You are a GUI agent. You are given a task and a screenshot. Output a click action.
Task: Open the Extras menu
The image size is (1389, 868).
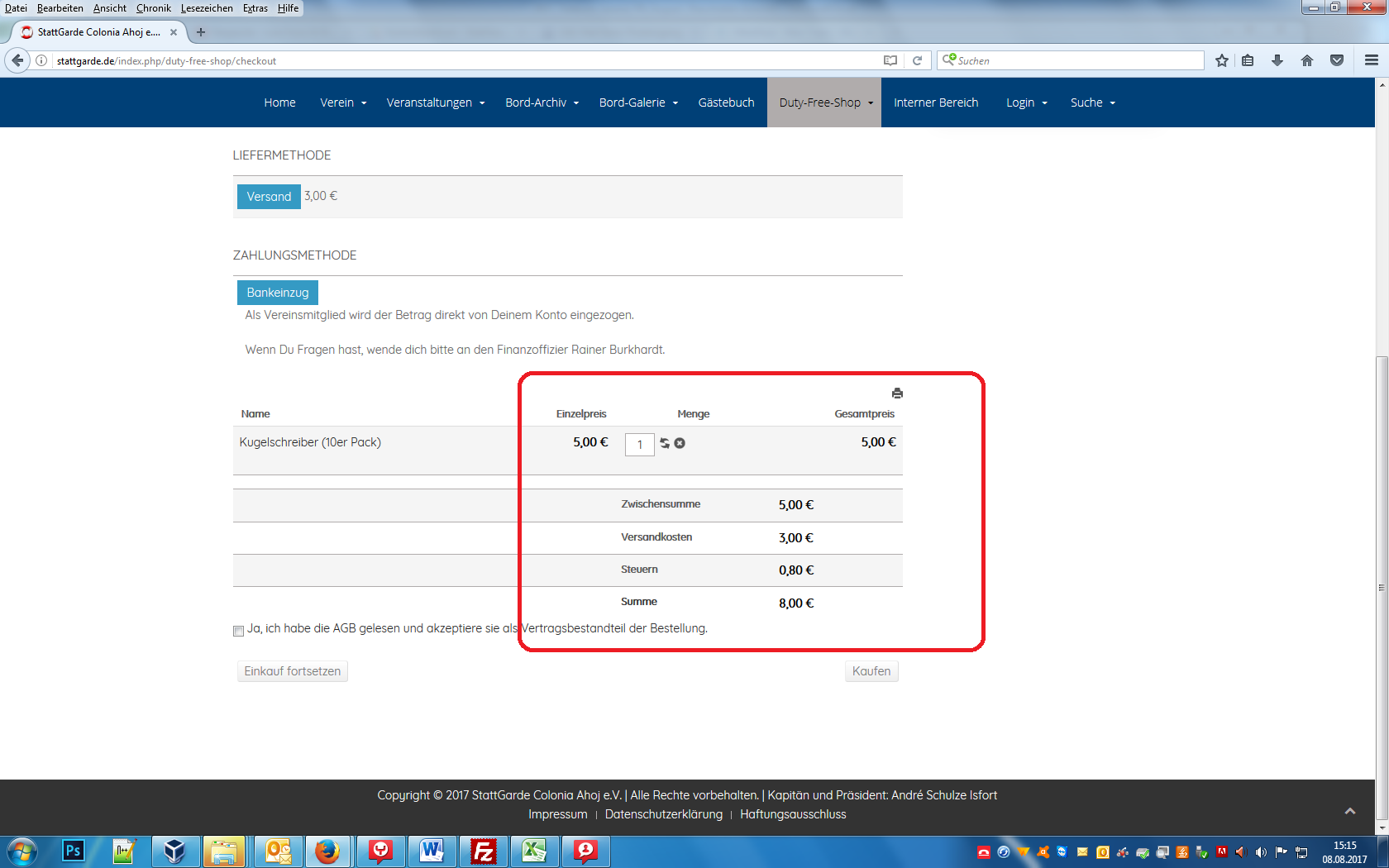pos(255,8)
